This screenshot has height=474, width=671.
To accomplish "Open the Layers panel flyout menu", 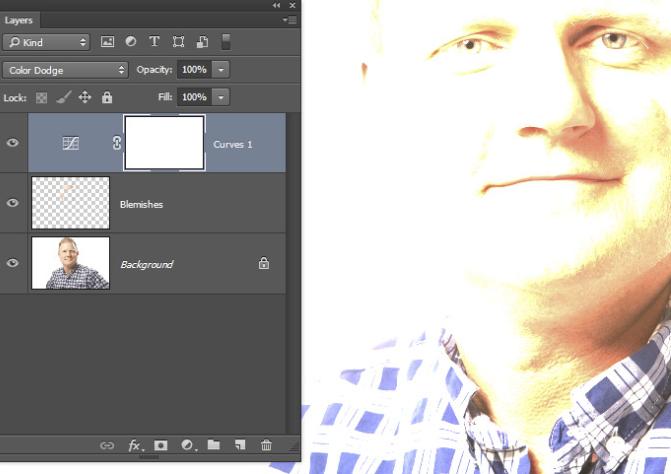I will [290, 20].
